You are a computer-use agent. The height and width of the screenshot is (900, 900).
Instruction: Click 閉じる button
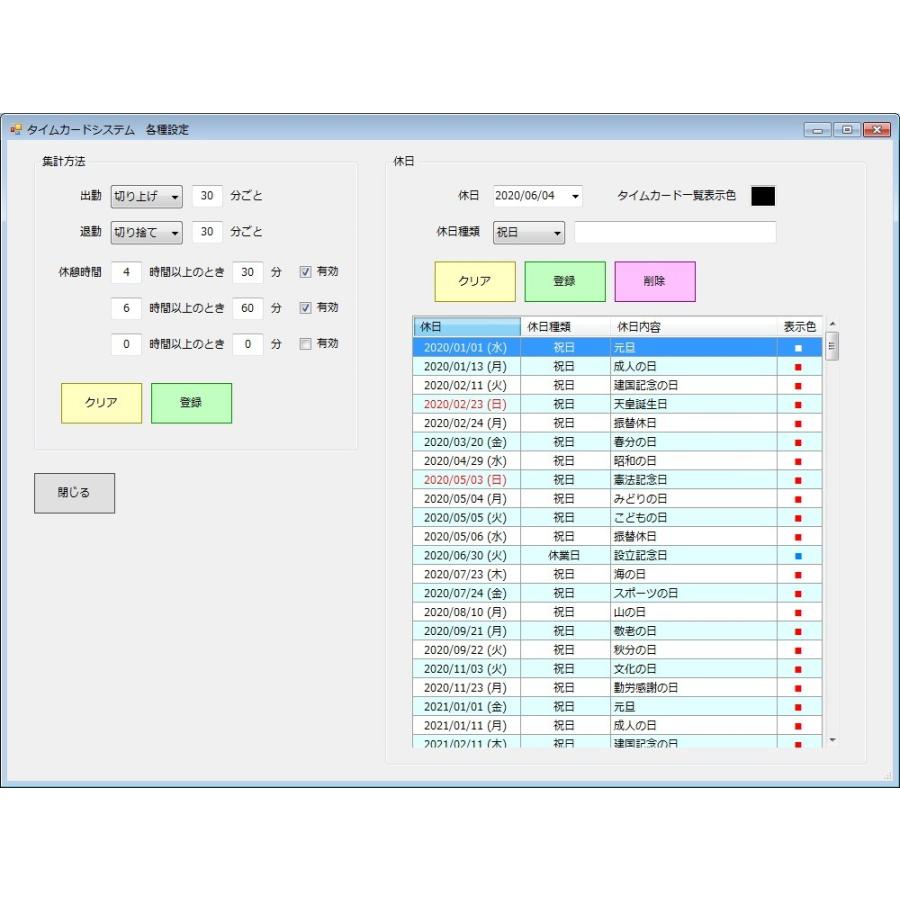[75, 493]
